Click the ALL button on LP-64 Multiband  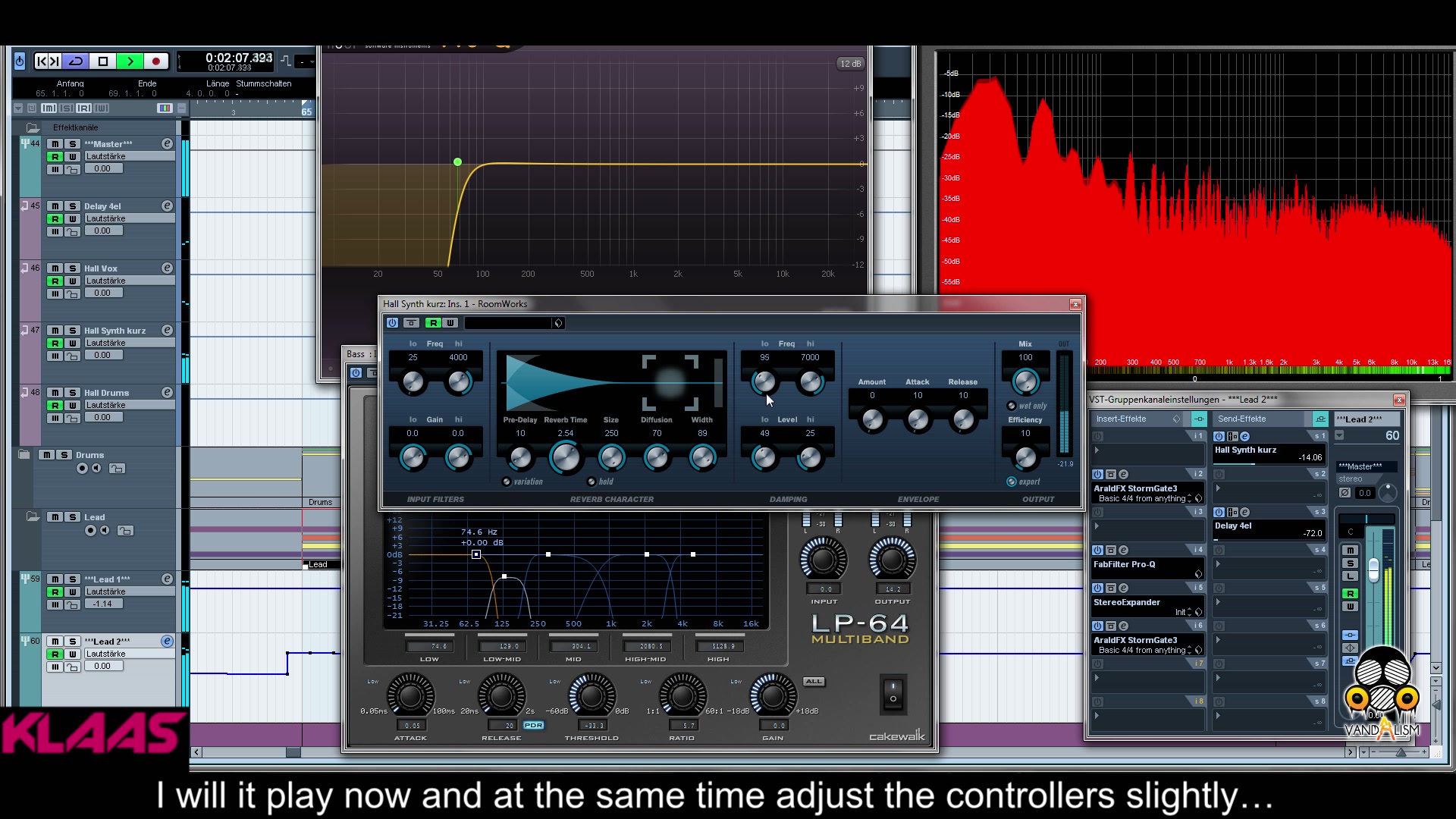pos(814,682)
